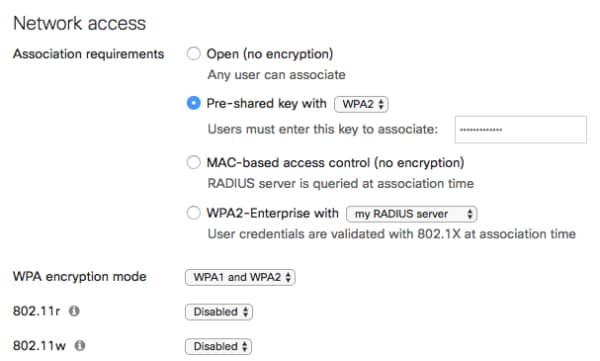Image resolution: width=600 pixels, height=361 pixels.
Task: Open the 802.11r Disabled dropdown
Action: coord(219,312)
